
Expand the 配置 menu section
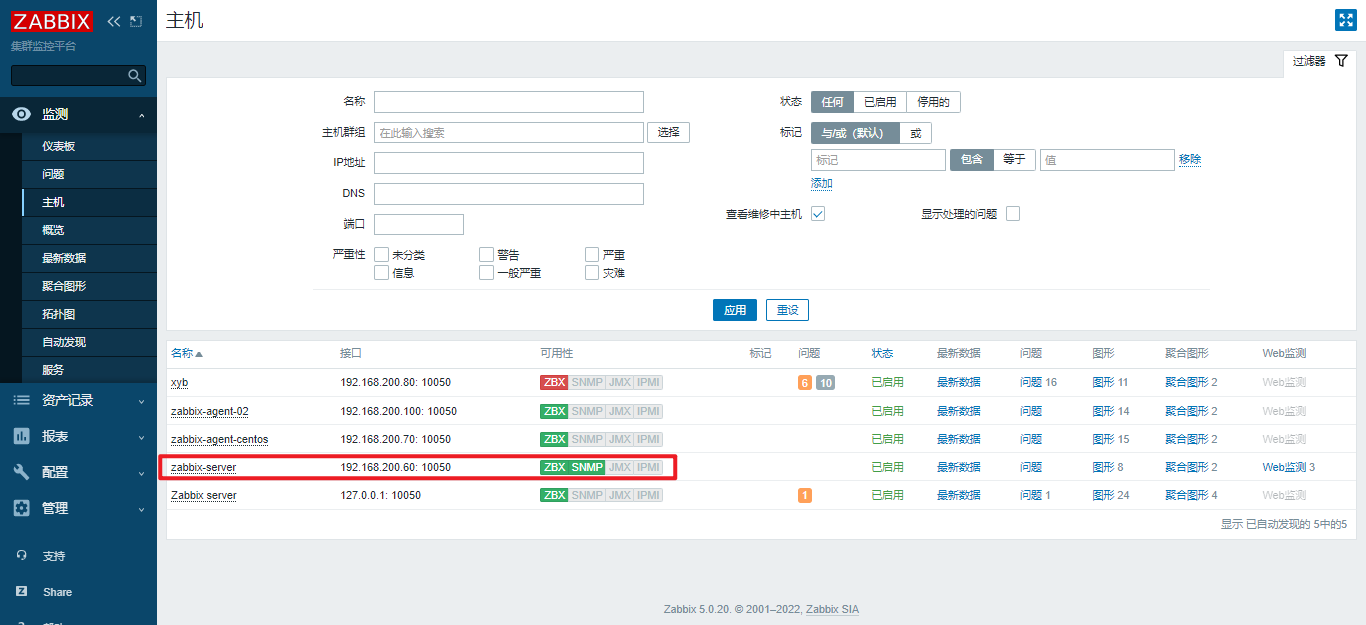pos(141,473)
